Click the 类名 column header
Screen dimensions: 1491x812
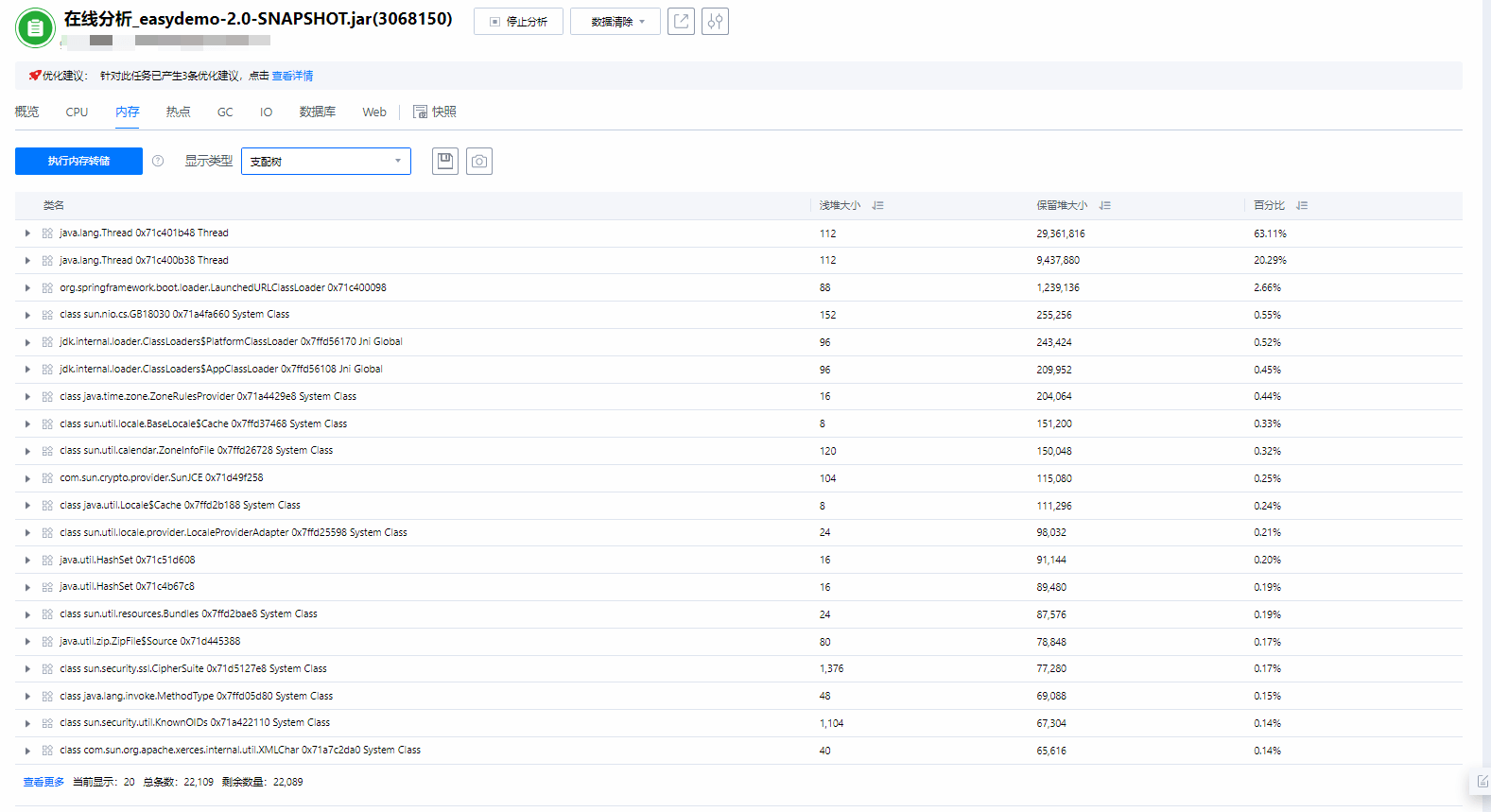tap(54, 205)
